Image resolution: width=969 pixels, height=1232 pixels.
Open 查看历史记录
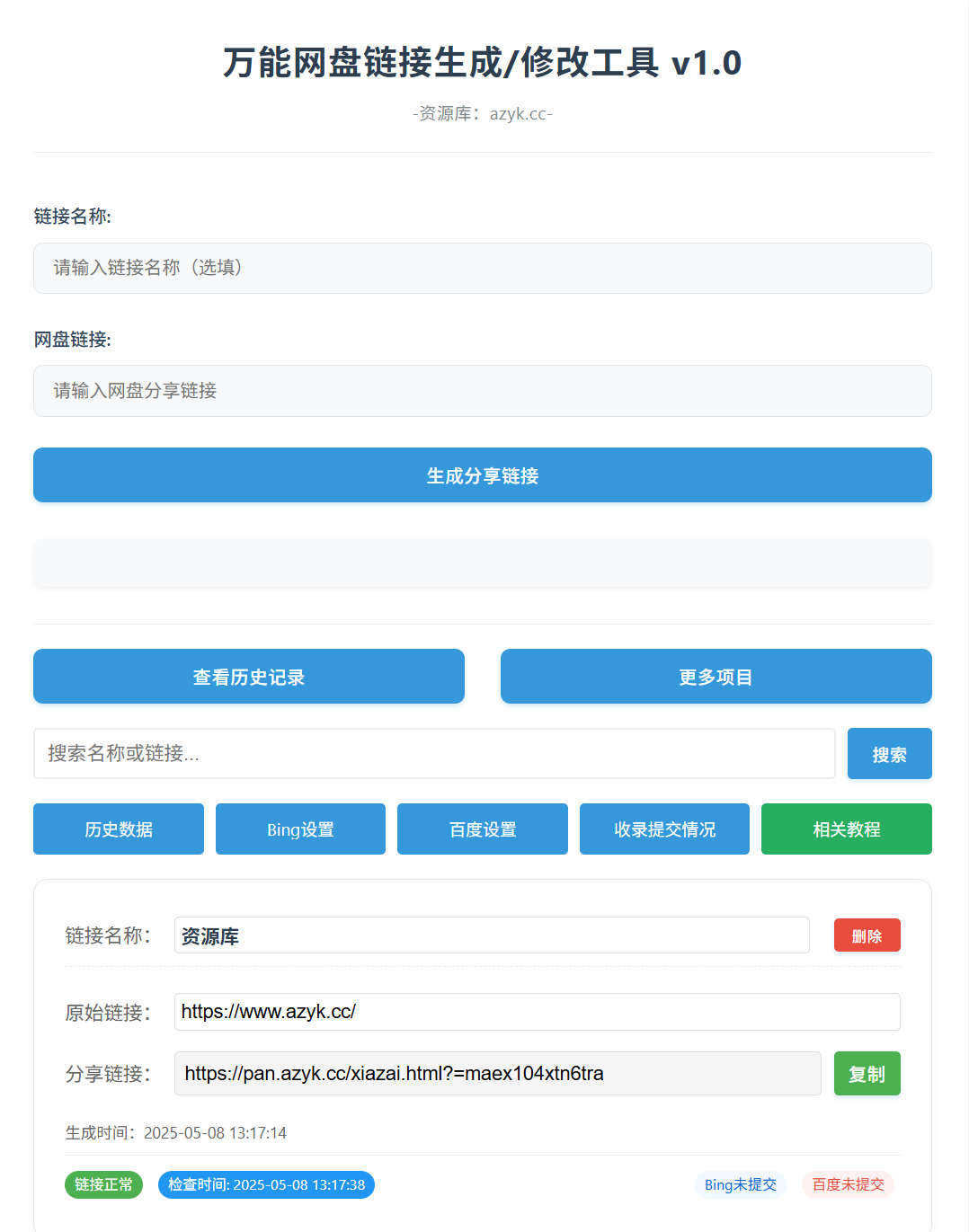[x=249, y=677]
